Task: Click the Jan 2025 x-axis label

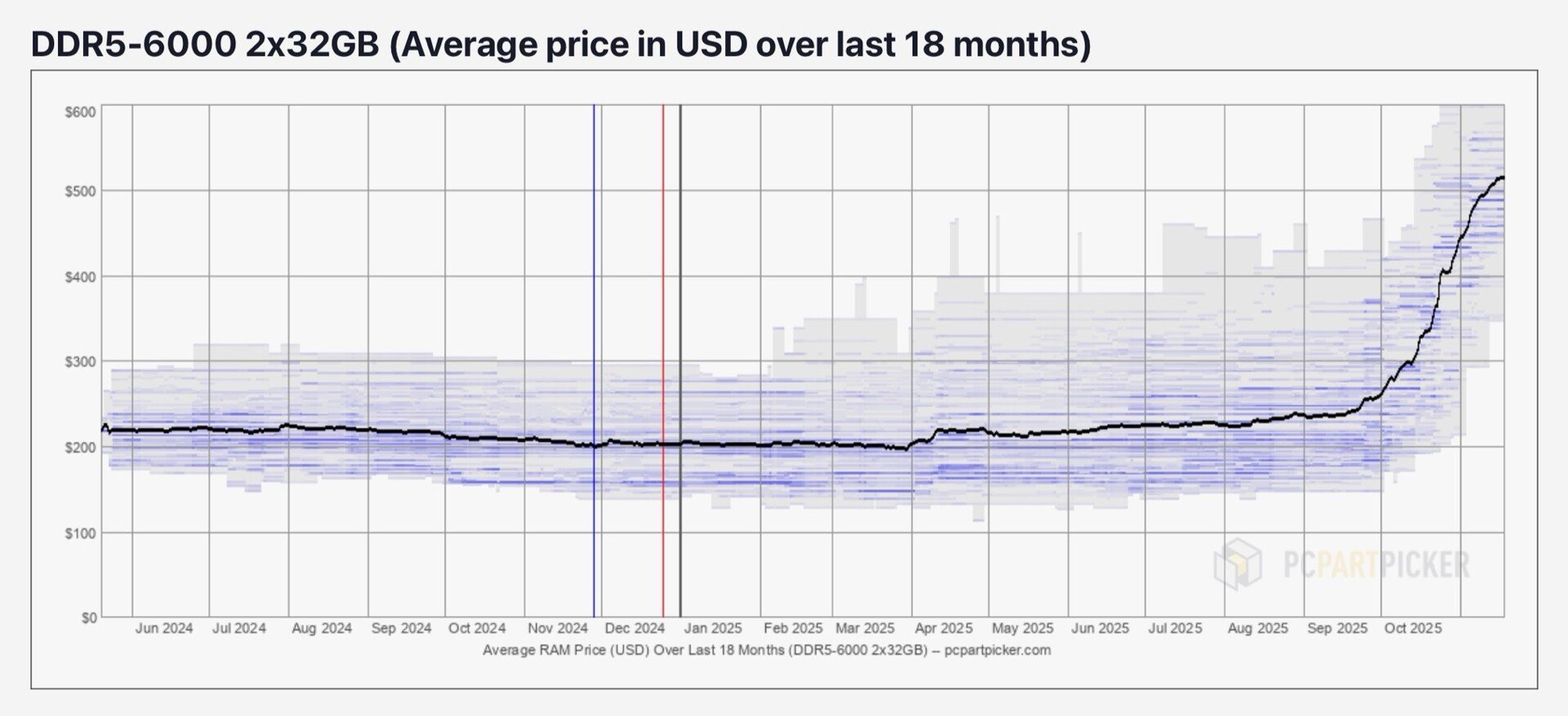Action: tap(713, 629)
